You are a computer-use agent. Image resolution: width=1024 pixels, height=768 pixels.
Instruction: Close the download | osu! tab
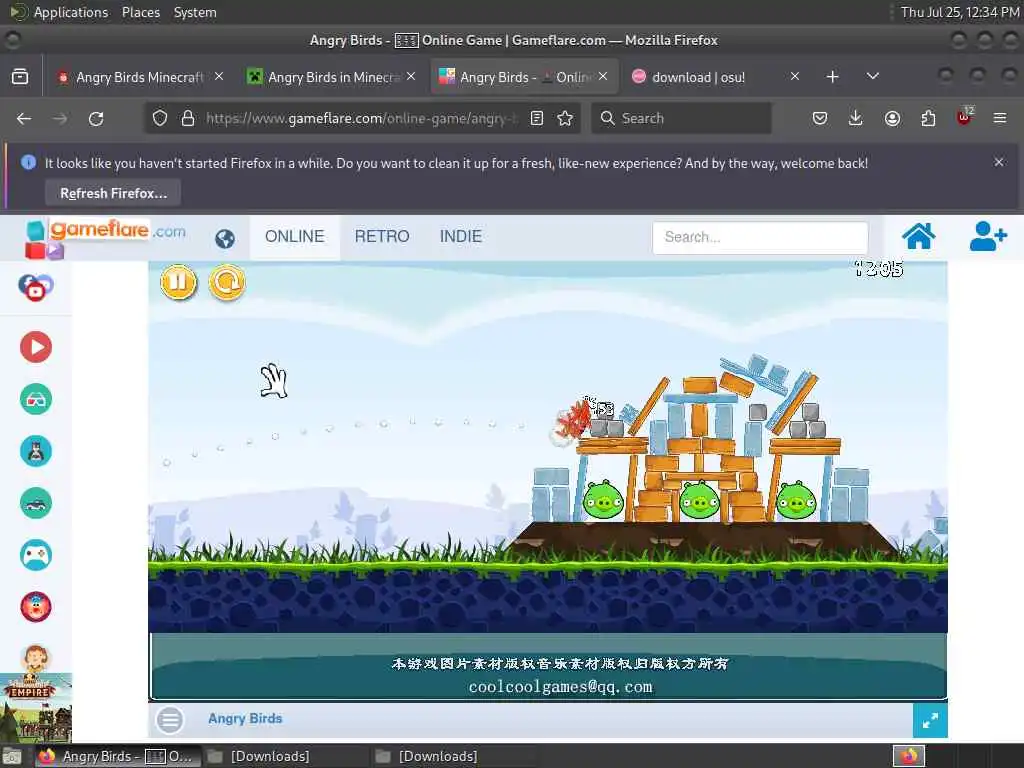click(795, 76)
